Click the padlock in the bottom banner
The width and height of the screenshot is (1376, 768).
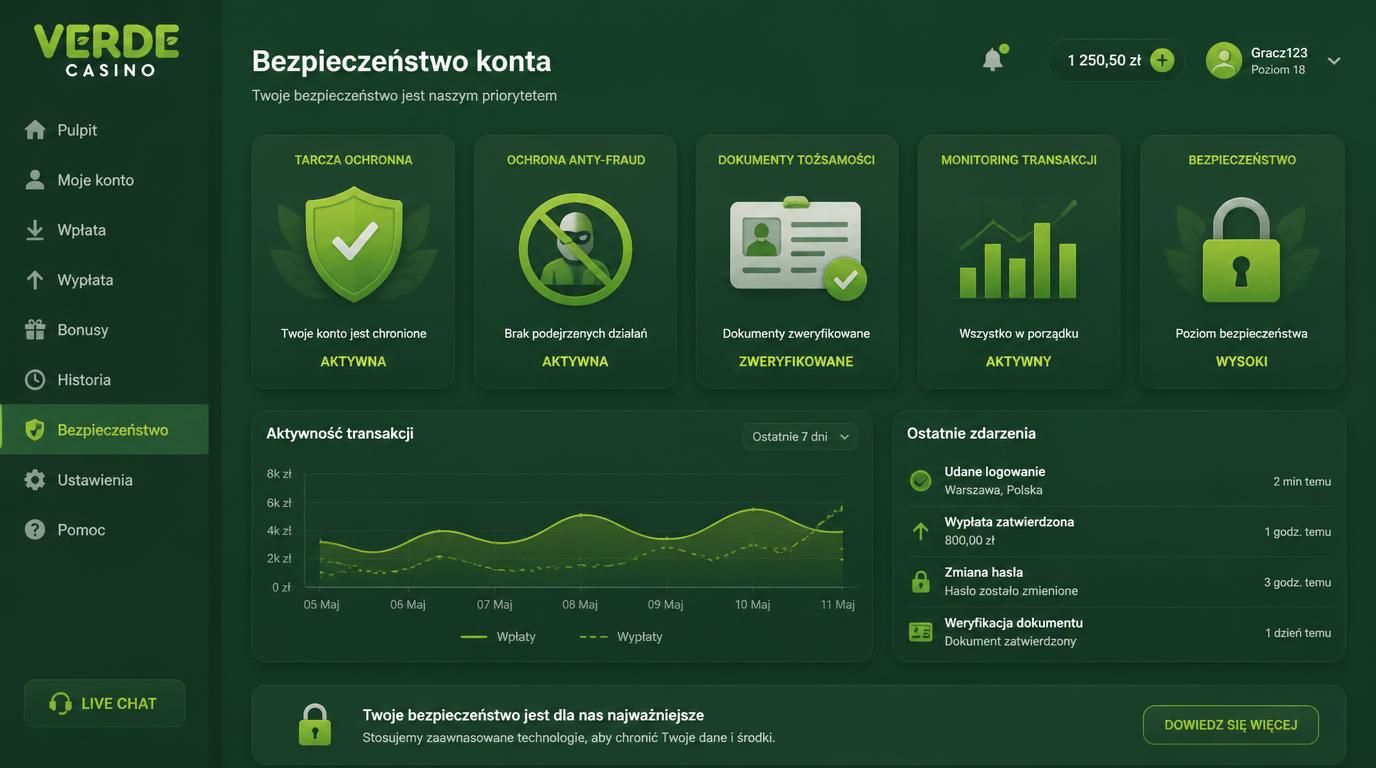coord(315,725)
